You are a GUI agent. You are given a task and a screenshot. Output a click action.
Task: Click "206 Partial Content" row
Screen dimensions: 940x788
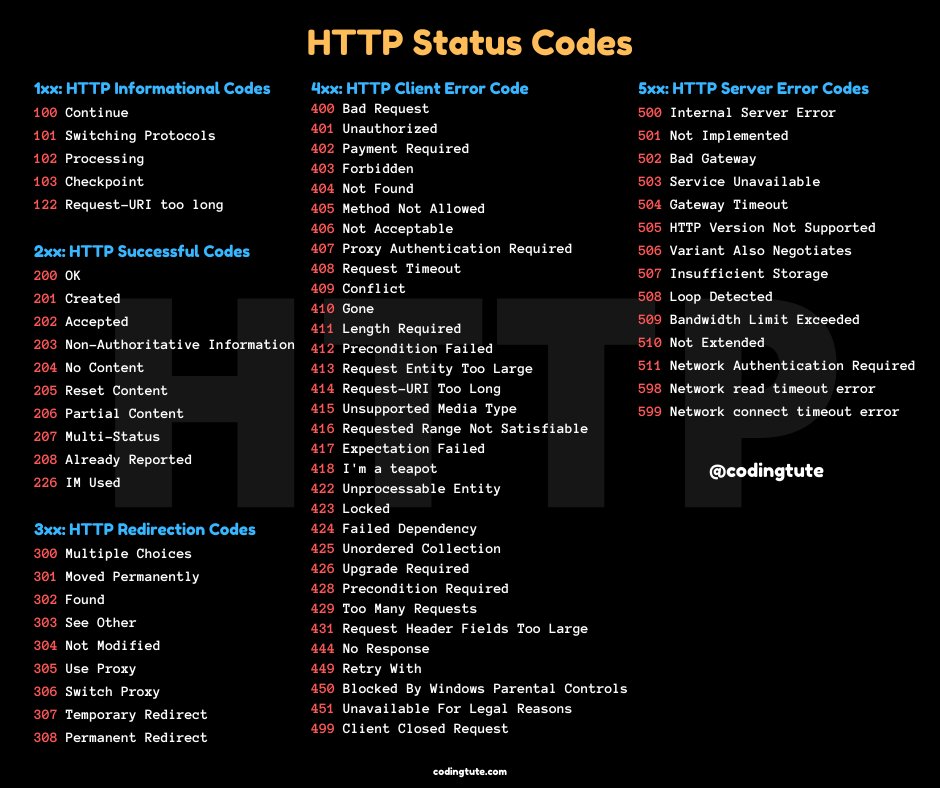pos(109,414)
